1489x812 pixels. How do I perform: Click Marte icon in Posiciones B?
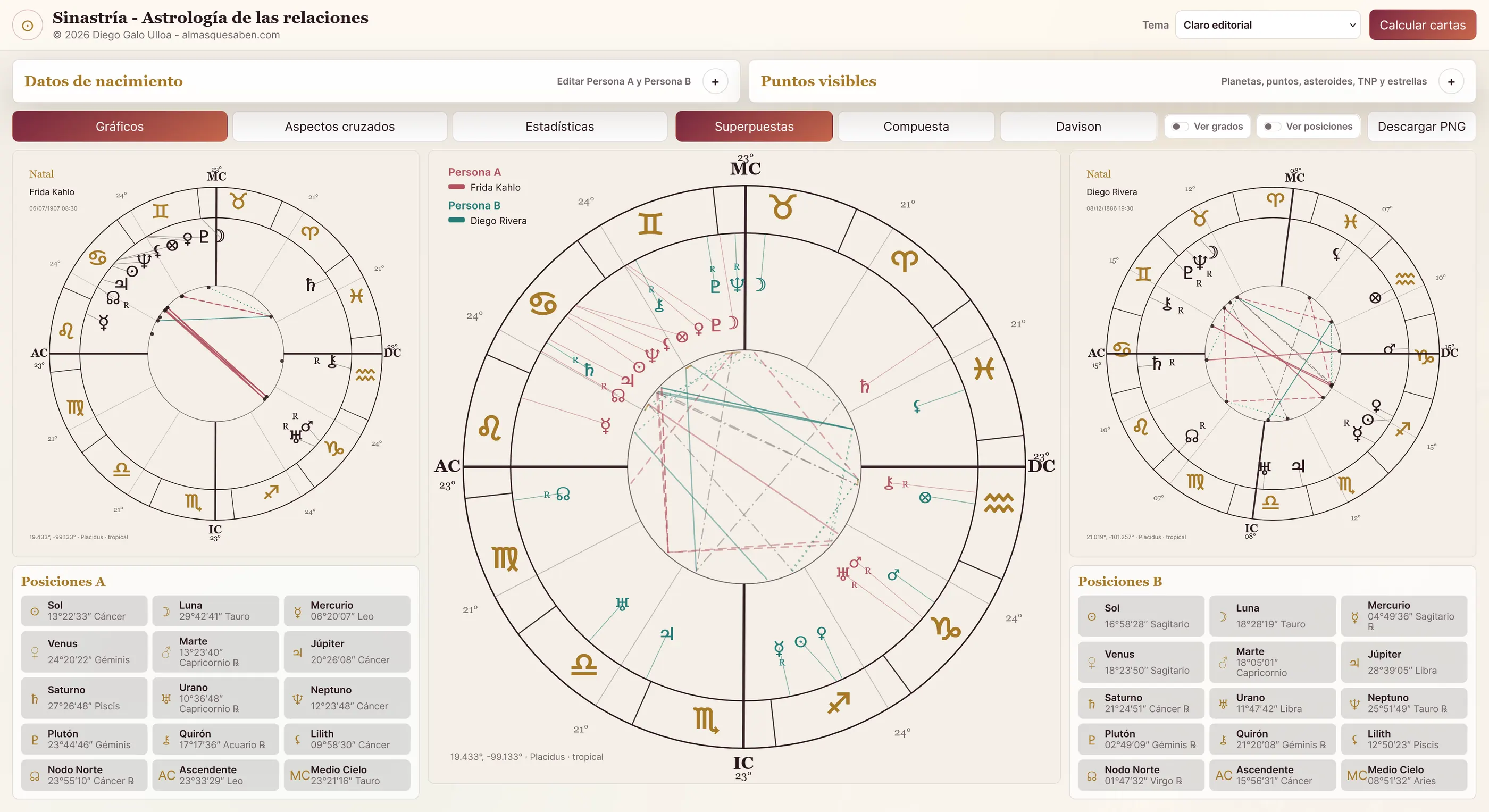click(x=1223, y=663)
